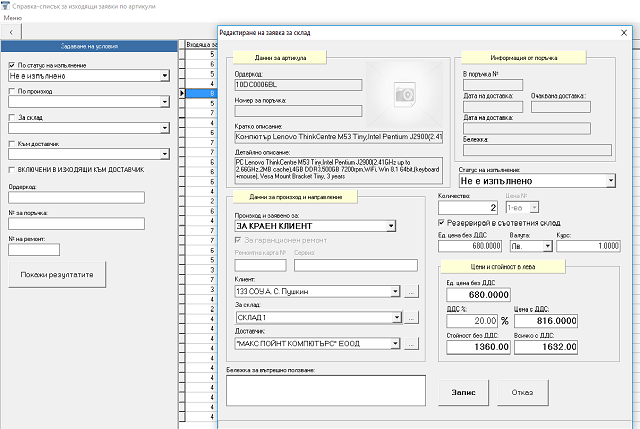
Task: Toggle 'Резервирай в съответния склад' checkbox
Action: [x=441, y=223]
